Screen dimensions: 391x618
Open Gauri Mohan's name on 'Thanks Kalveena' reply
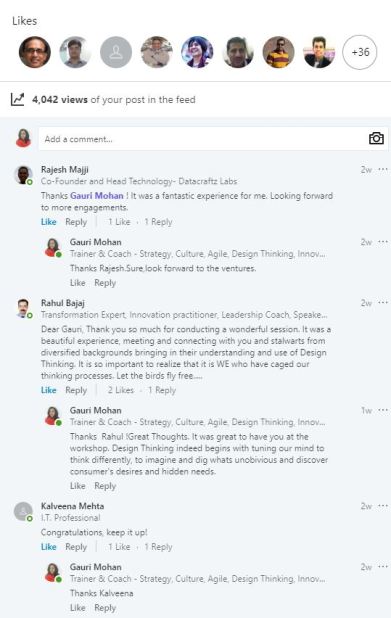(x=96, y=567)
